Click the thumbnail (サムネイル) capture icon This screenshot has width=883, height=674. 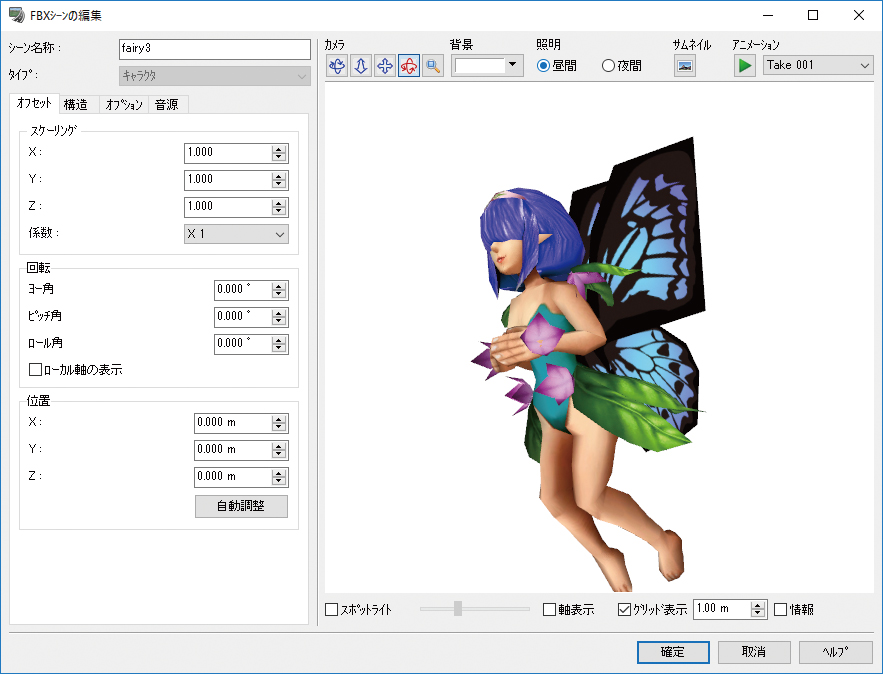coord(685,66)
